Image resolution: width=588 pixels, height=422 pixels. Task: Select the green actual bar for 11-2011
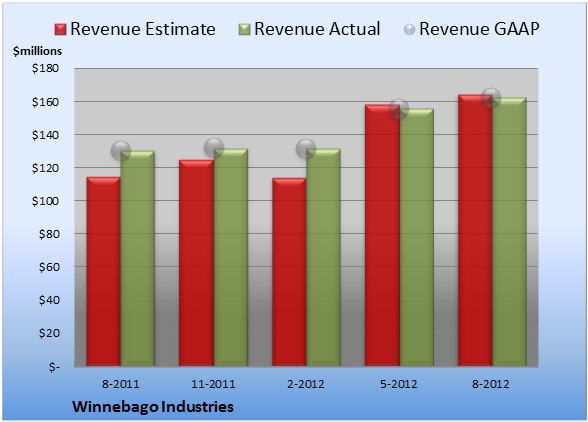[231, 257]
